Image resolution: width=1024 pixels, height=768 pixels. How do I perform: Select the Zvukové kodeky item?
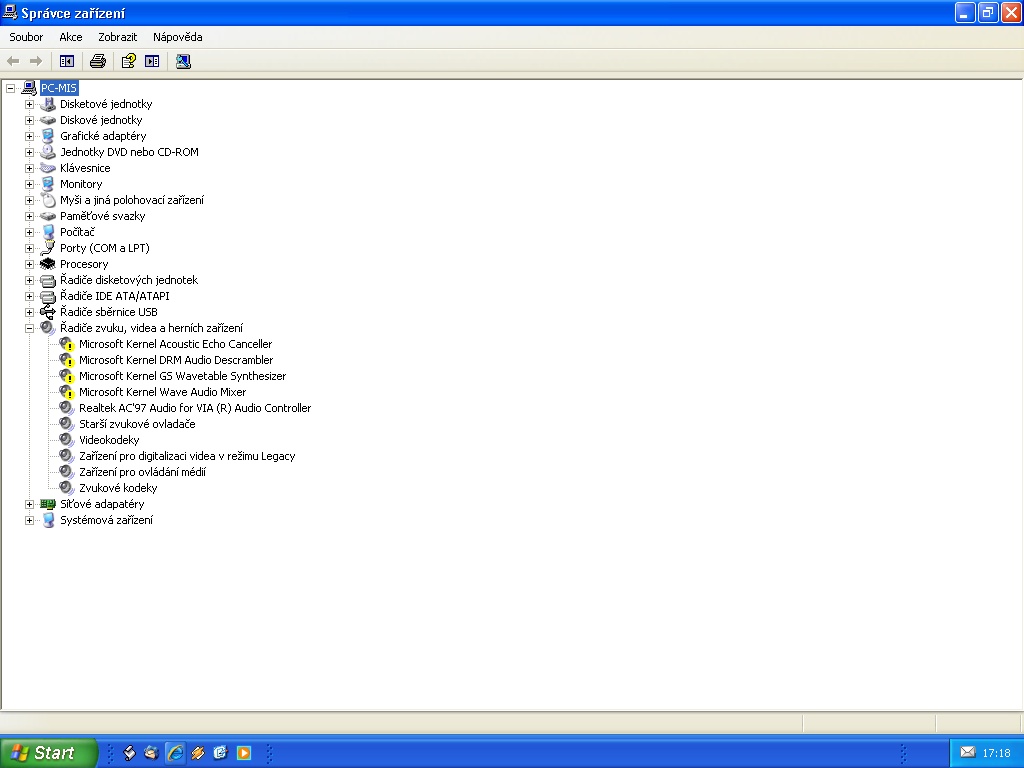[118, 488]
